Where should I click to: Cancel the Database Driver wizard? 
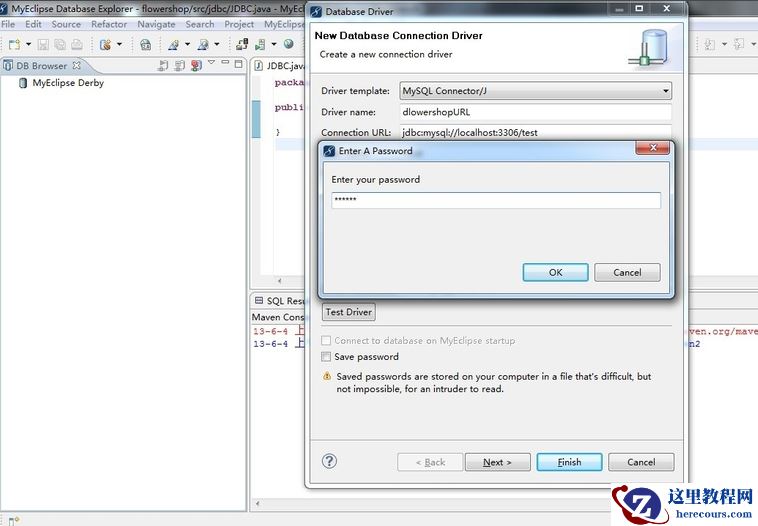coord(641,462)
